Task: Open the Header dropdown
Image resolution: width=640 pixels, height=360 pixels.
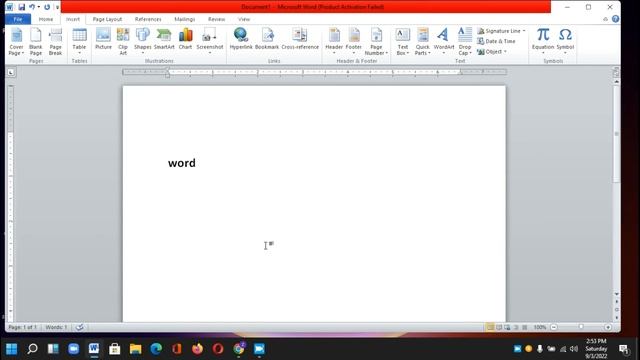Action: (334, 41)
